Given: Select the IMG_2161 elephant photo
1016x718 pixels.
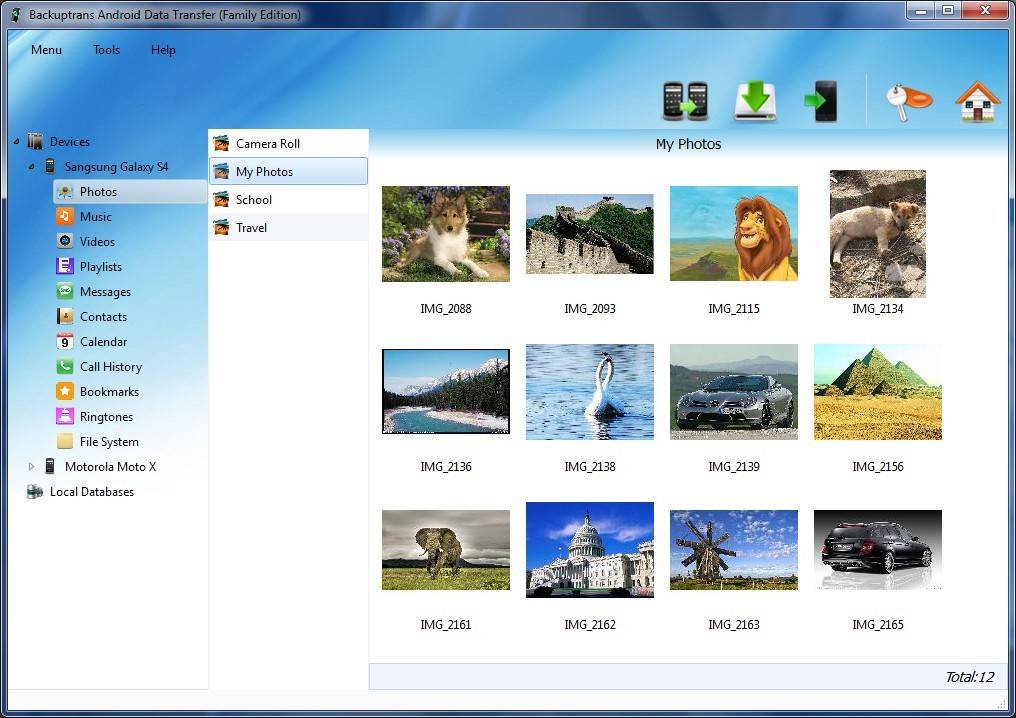Looking at the screenshot, I should click(446, 550).
